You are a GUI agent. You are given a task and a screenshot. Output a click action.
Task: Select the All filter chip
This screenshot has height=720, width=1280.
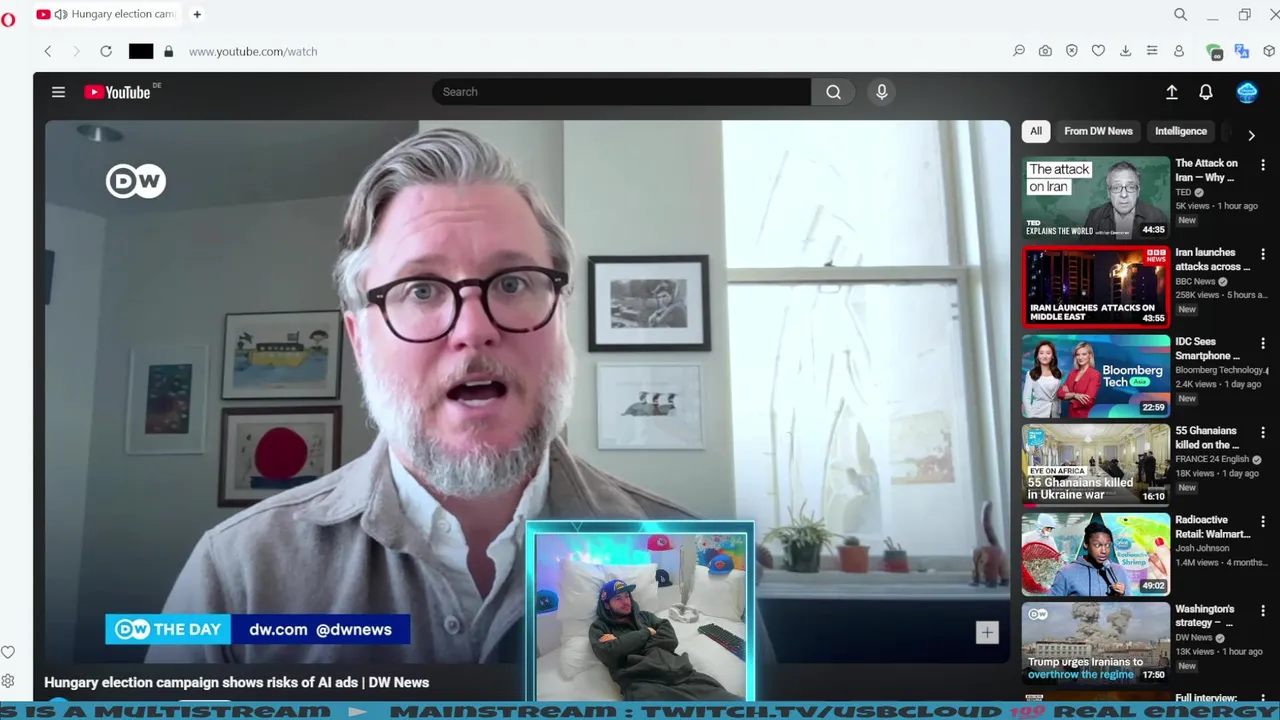(1036, 131)
